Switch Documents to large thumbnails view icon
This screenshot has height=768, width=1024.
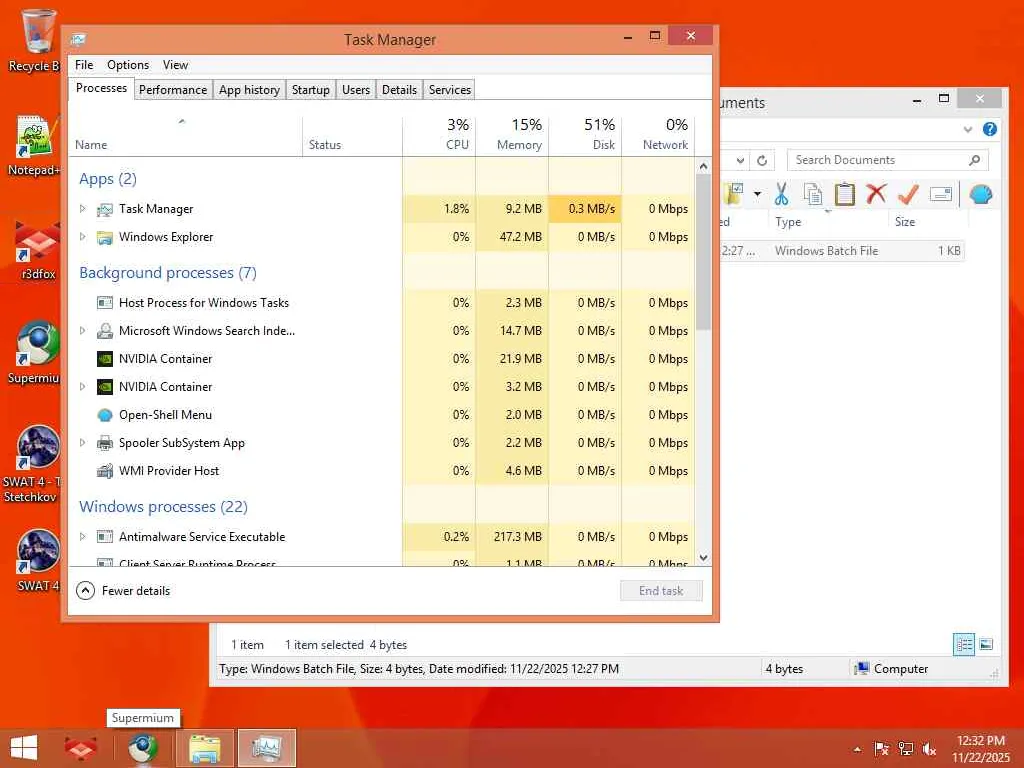(x=986, y=645)
